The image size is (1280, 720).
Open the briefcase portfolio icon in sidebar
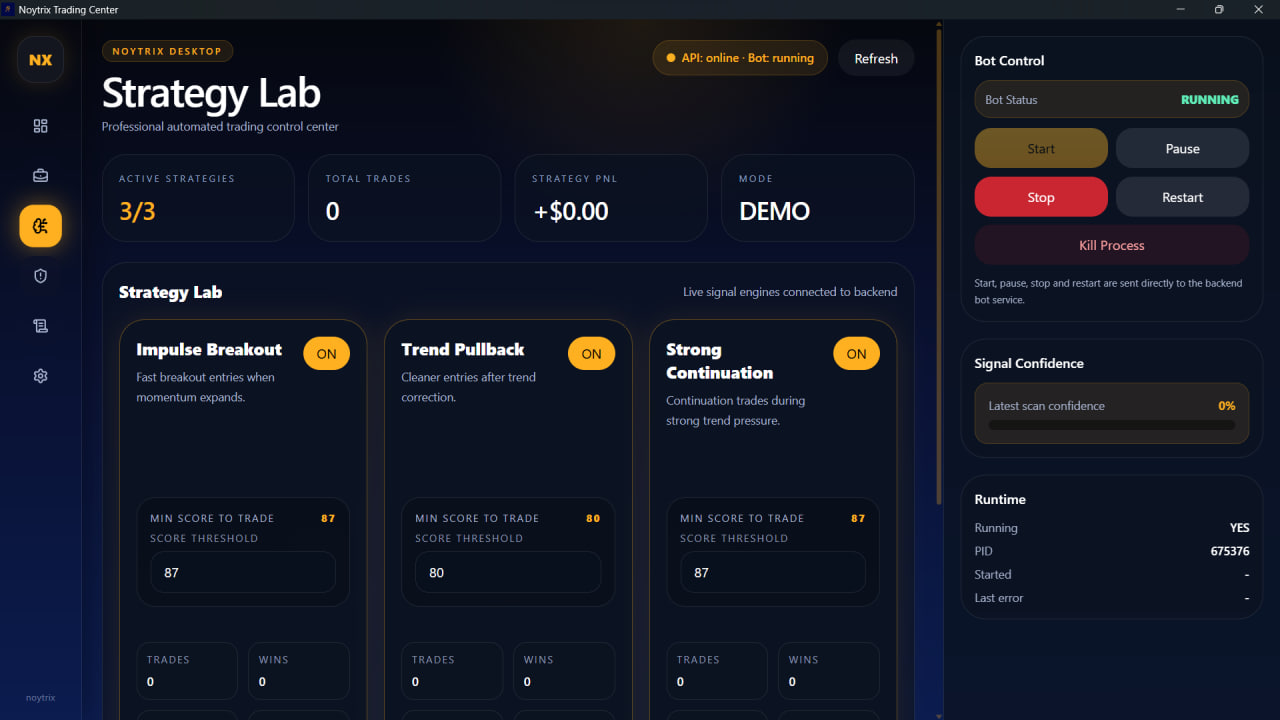coord(41,176)
